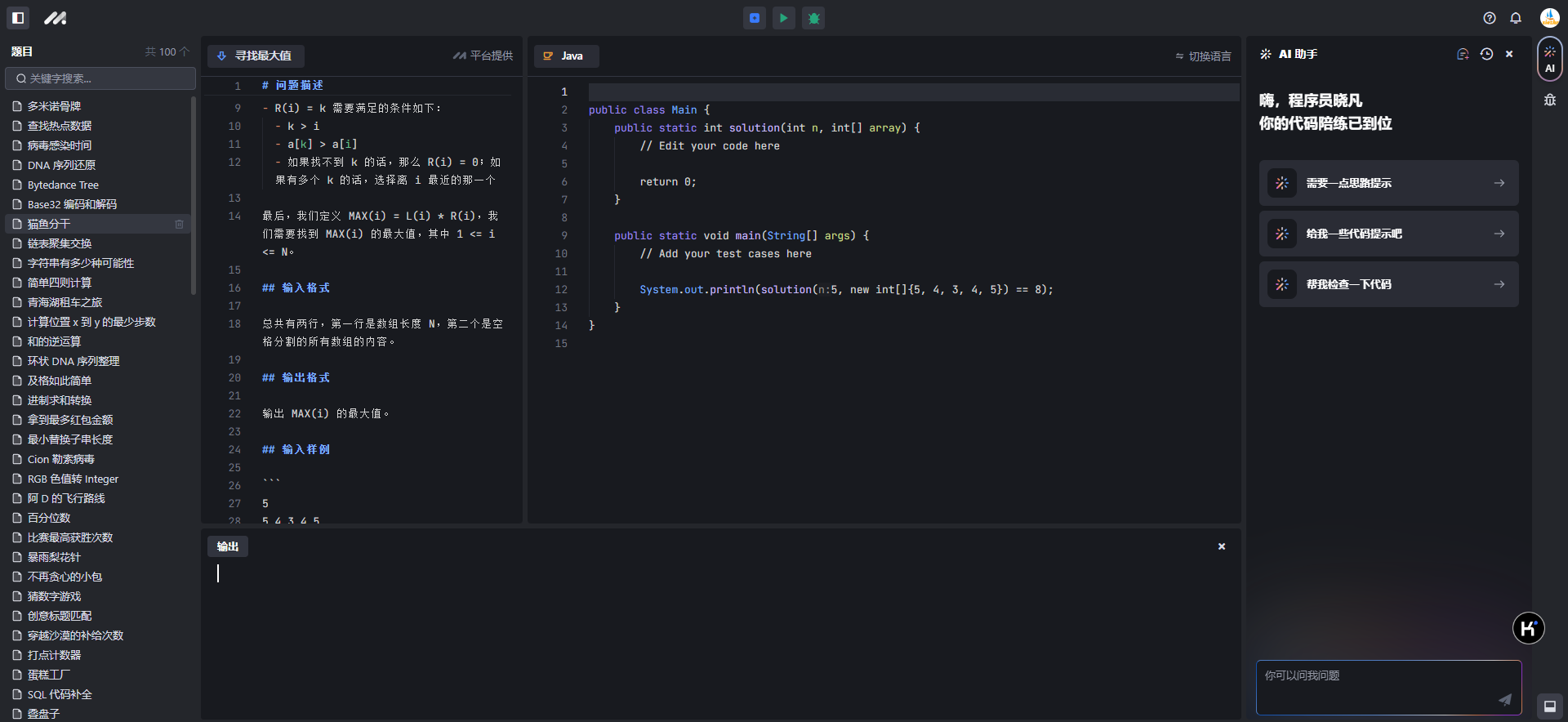The width and height of the screenshot is (1568, 722).
Task: Click the keyword search field for problems
Action: coord(100,78)
